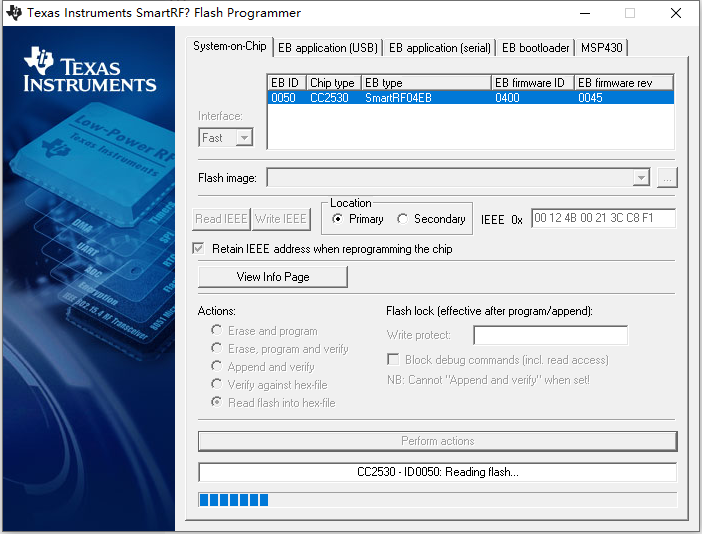Click the EB ID column header
702x534 pixels.
point(287,83)
